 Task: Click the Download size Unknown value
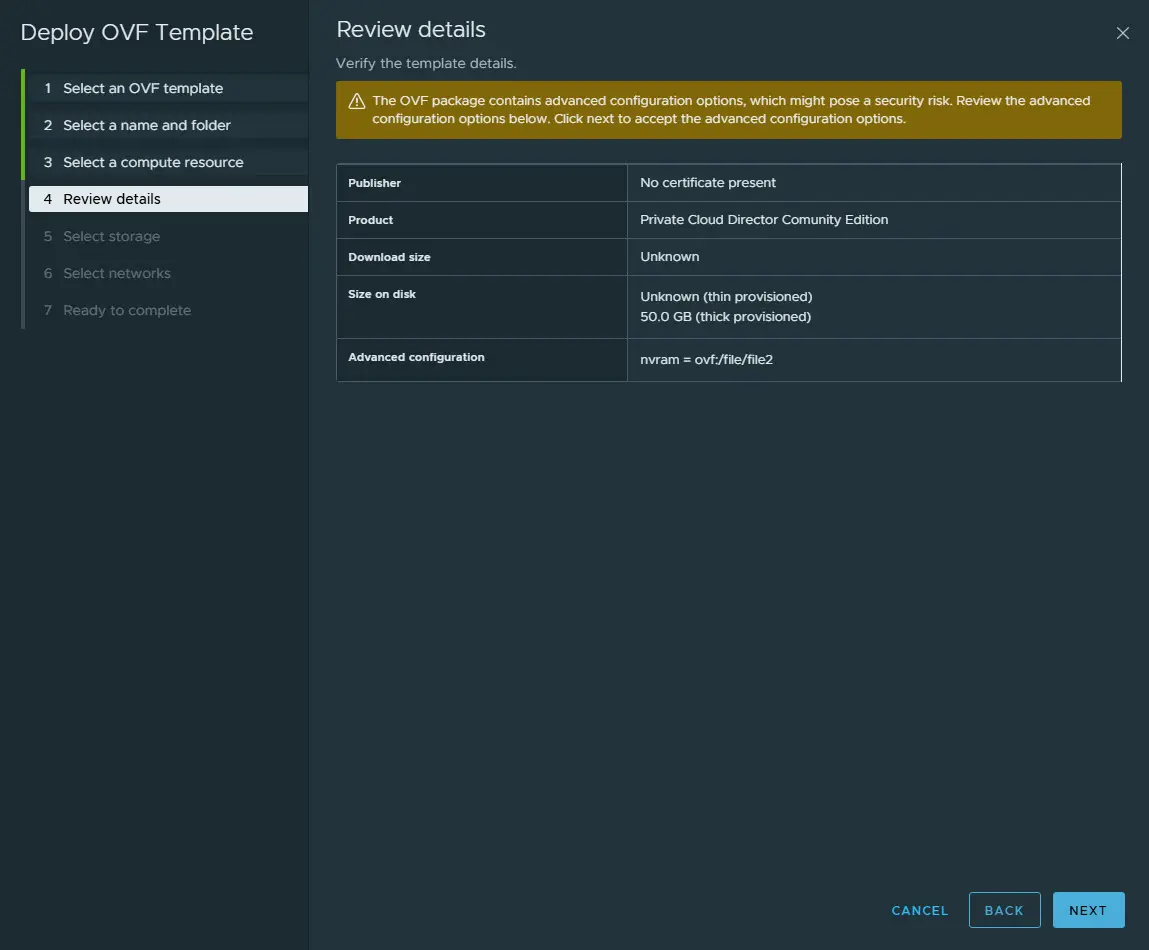coord(670,257)
